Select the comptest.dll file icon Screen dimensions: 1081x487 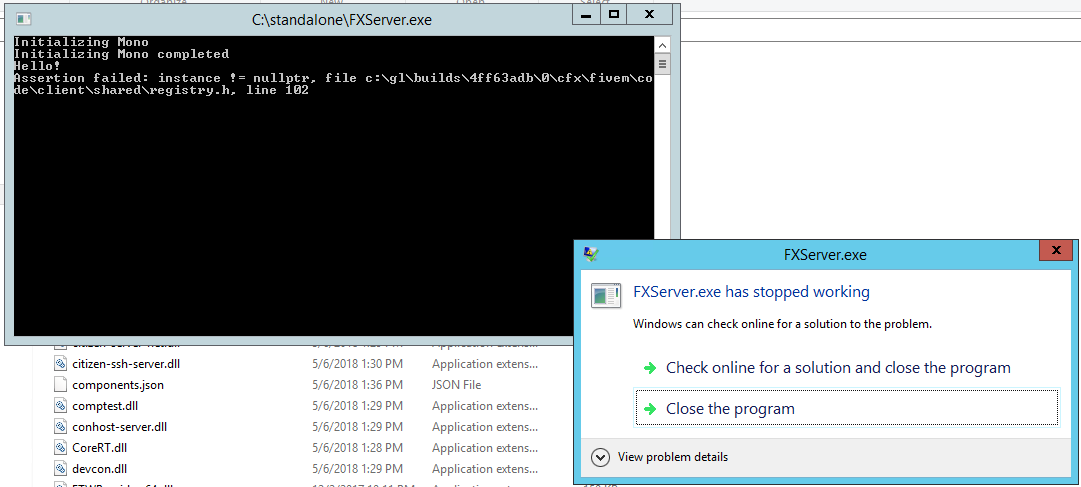click(61, 406)
